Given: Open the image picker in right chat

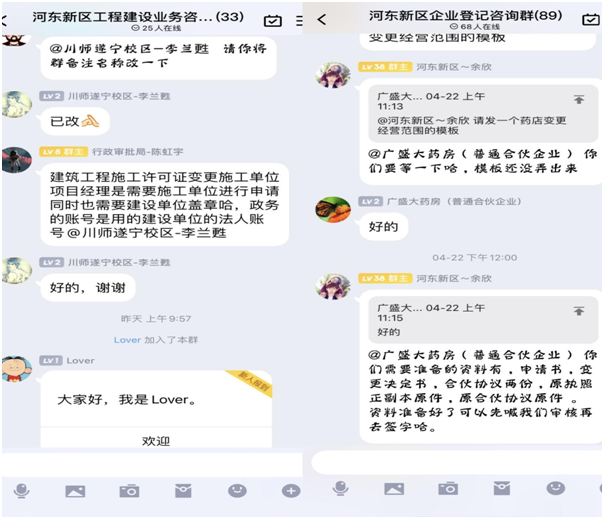Looking at the screenshot, I should click(x=394, y=489).
